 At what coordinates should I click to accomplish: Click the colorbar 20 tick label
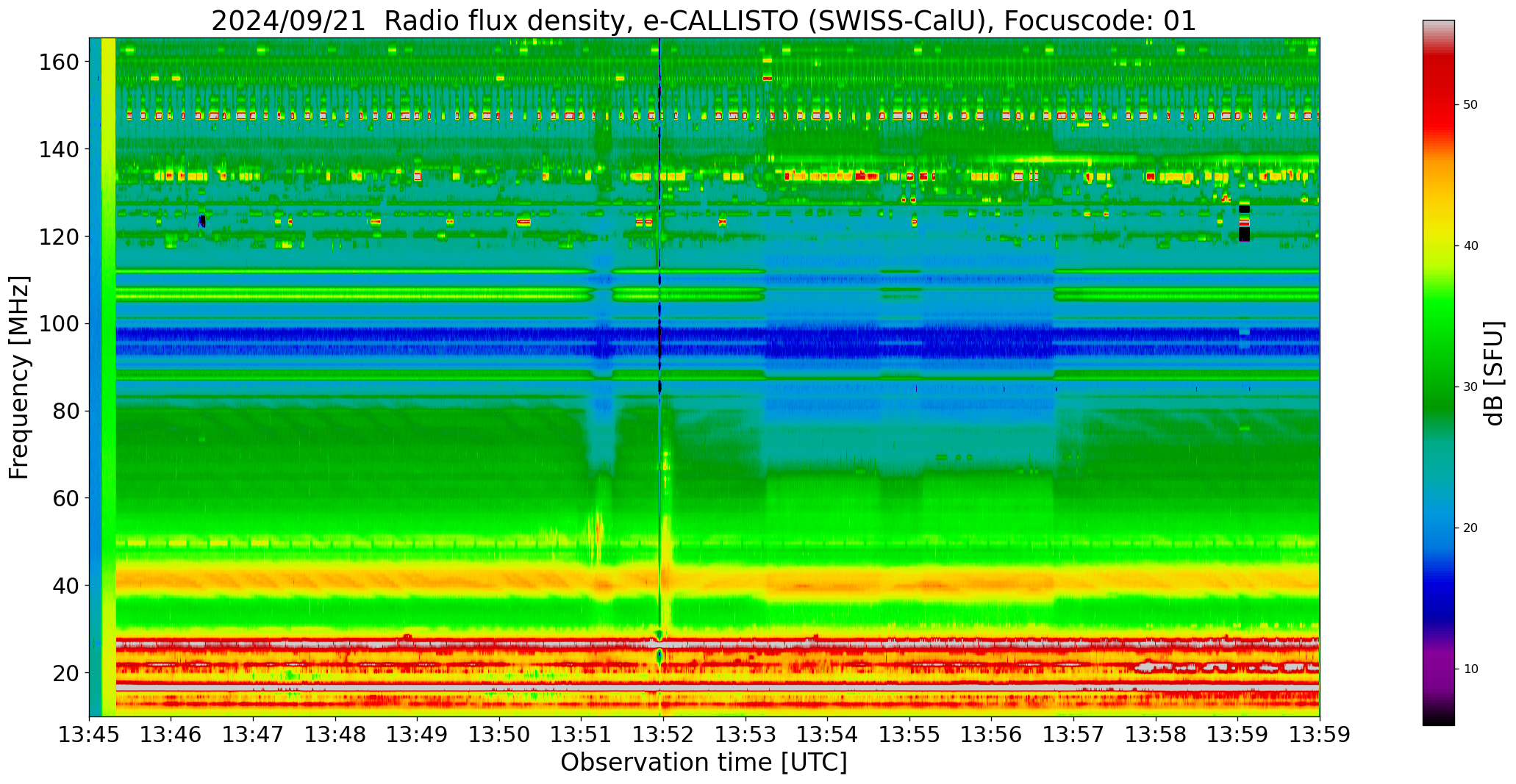1470,528
